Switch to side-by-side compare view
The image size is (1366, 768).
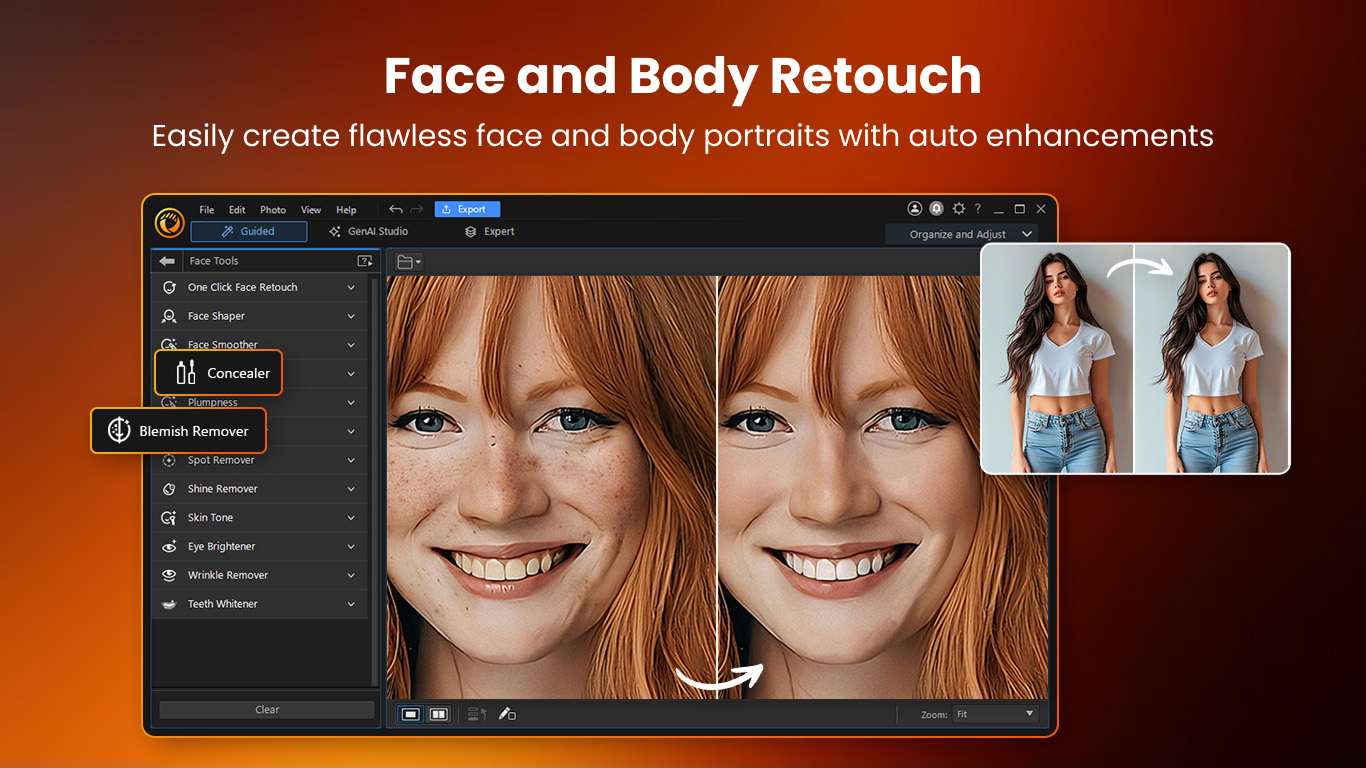tap(438, 714)
